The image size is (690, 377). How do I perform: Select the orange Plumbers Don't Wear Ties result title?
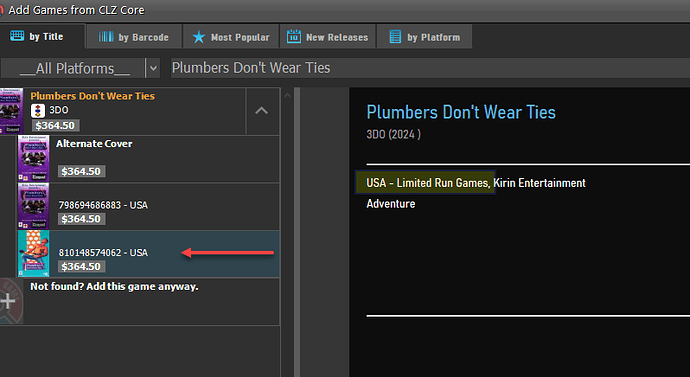[x=92, y=96]
